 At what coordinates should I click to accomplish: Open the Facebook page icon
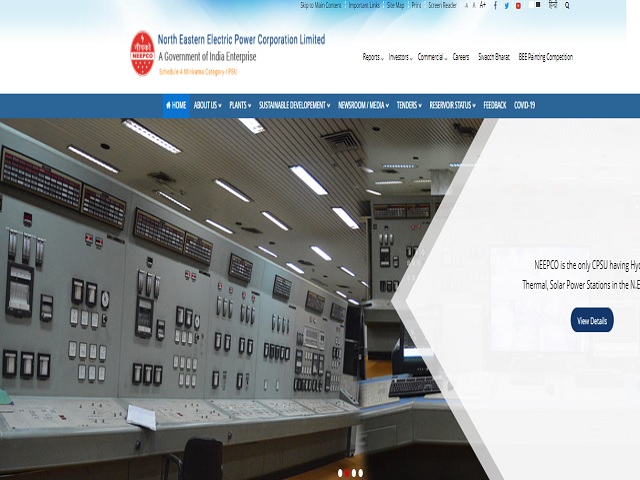495,5
